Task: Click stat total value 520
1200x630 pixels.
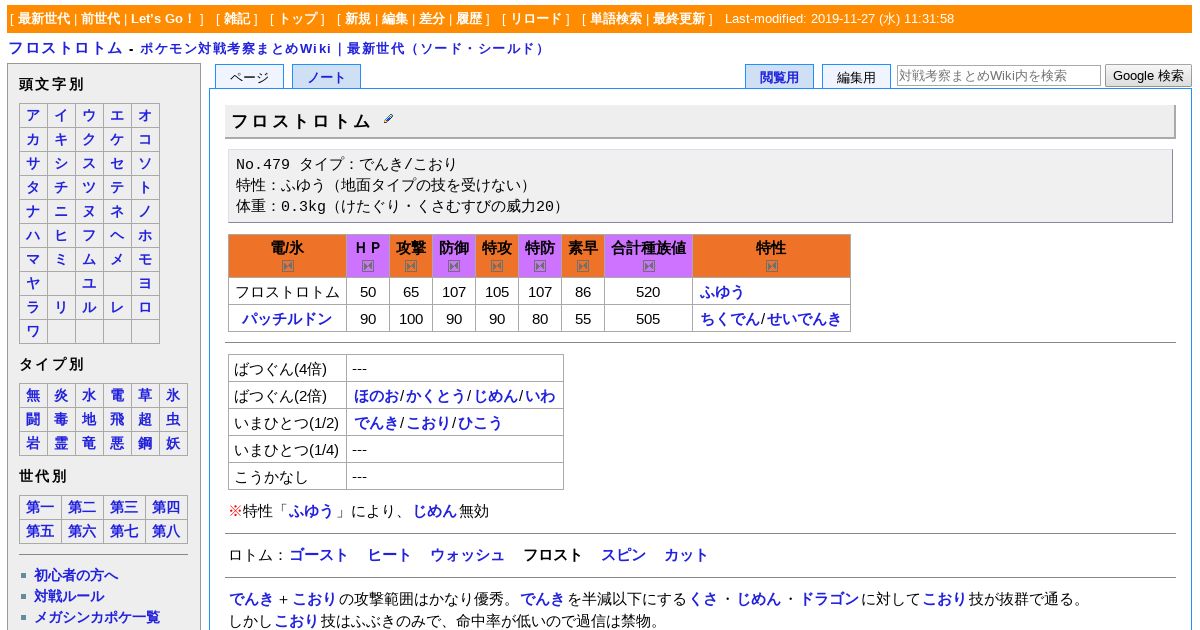Action: 648,292
